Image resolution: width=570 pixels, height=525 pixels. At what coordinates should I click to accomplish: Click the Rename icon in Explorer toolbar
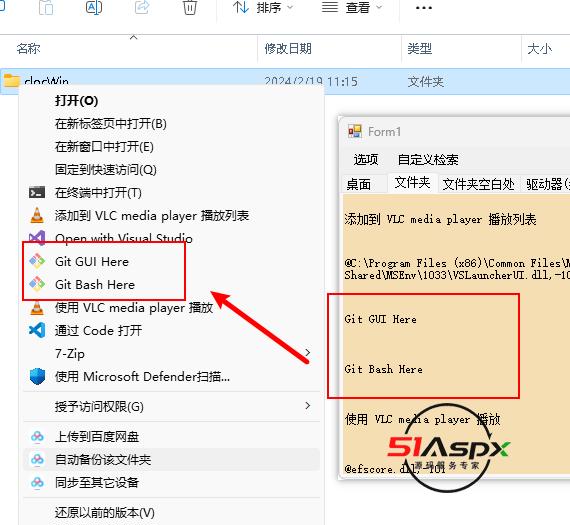click(94, 7)
